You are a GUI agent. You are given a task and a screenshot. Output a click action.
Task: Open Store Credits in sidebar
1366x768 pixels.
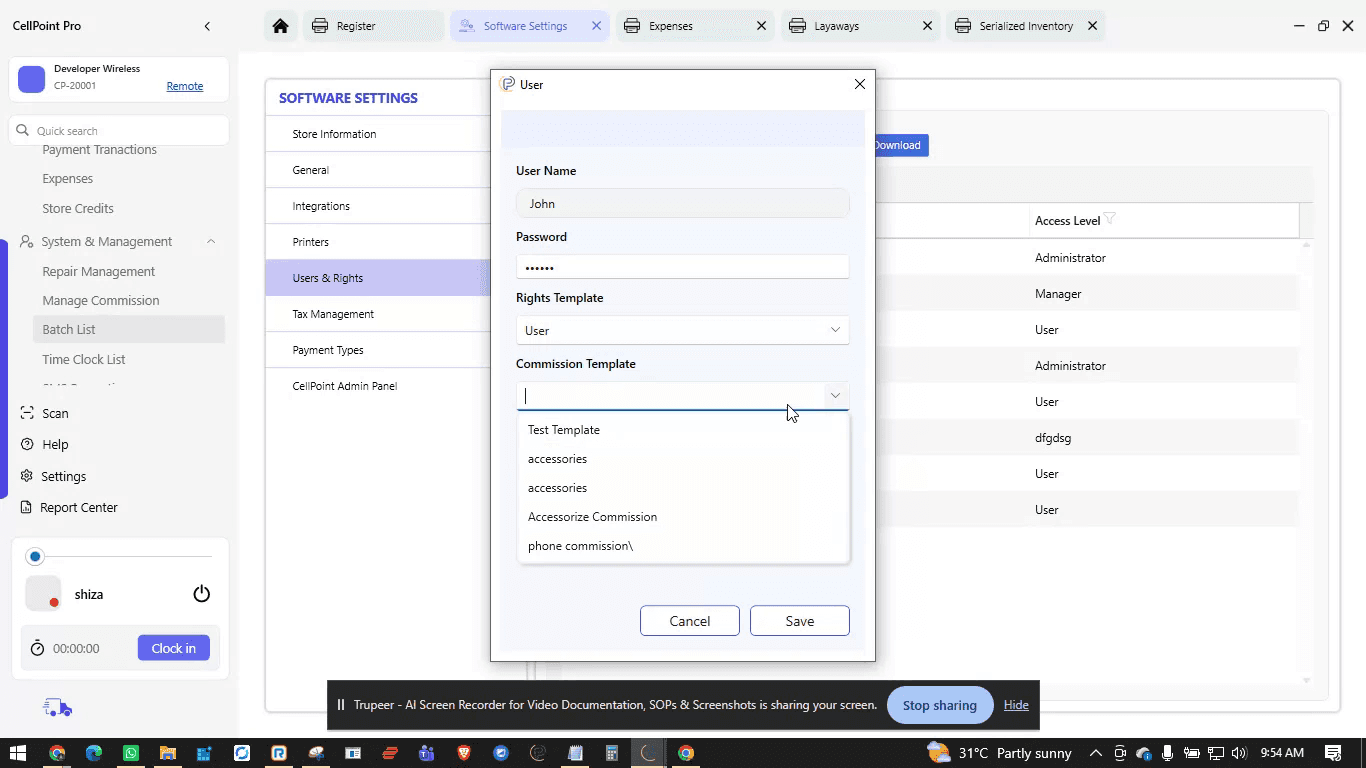click(x=78, y=208)
